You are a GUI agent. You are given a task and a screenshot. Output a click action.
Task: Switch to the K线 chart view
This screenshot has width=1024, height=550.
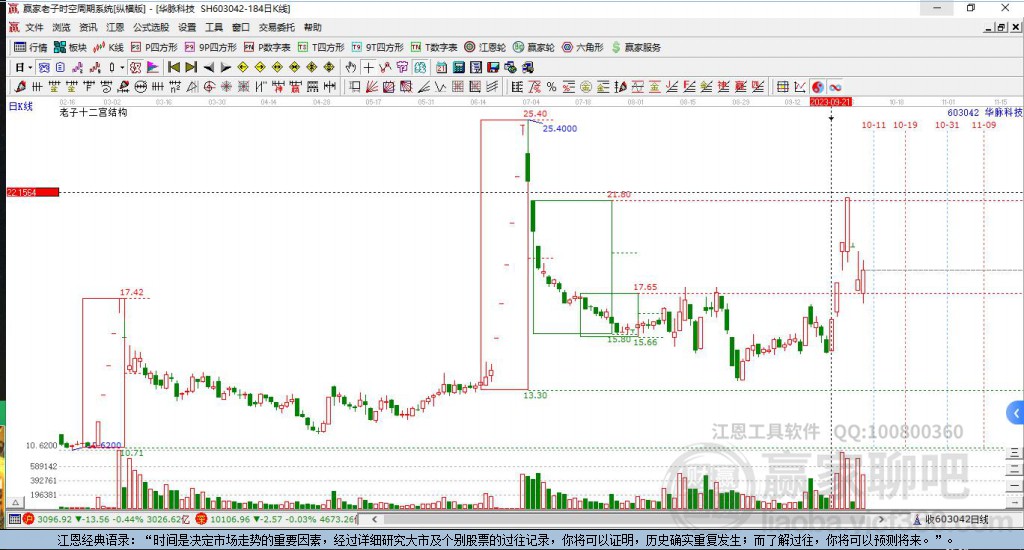coord(108,47)
